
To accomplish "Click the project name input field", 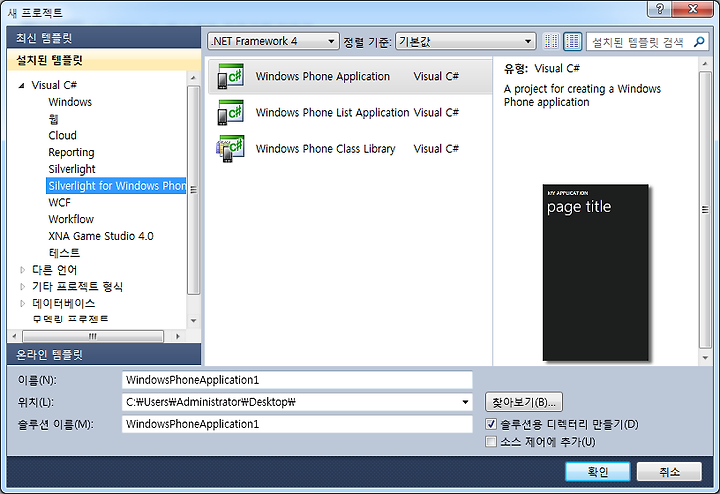I will tap(297, 380).
